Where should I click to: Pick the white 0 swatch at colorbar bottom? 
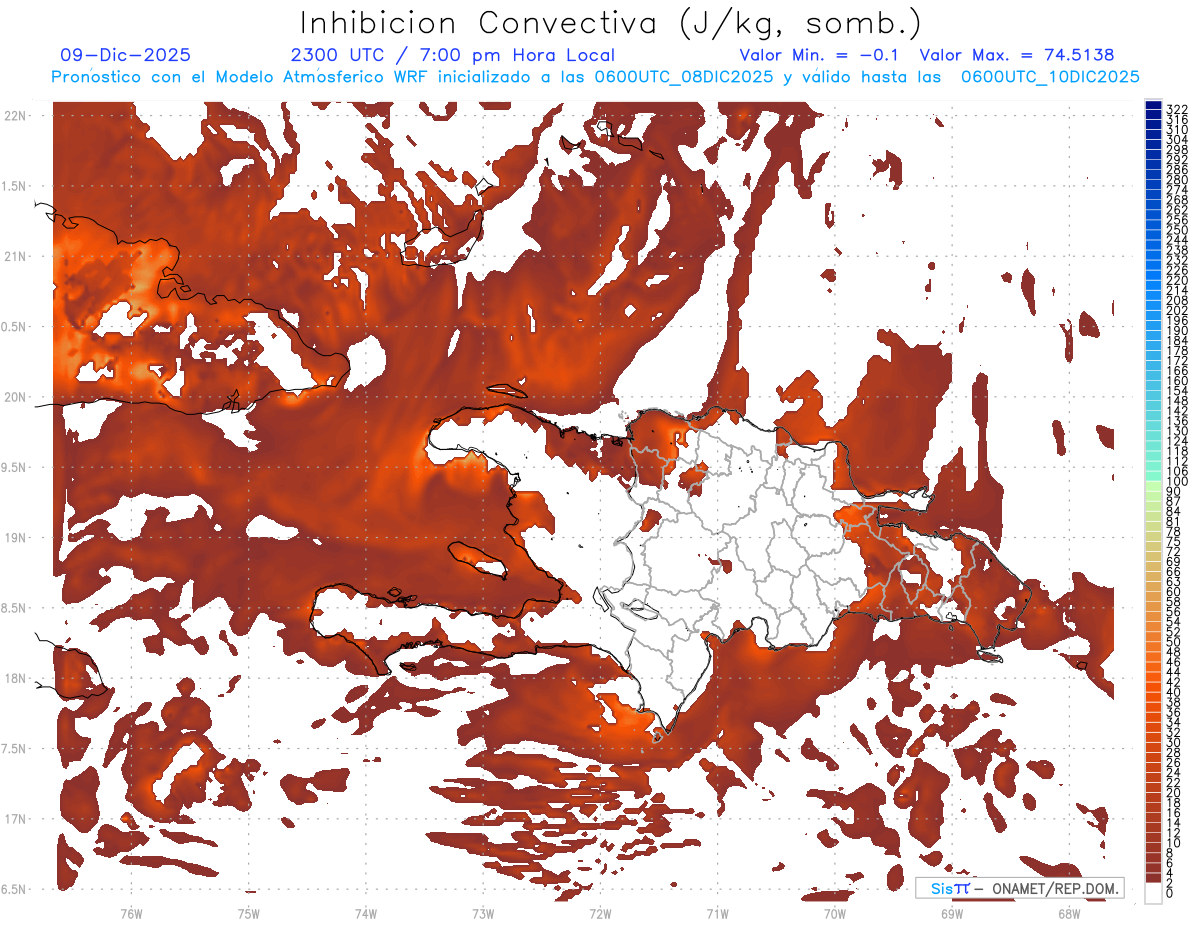point(1153,891)
